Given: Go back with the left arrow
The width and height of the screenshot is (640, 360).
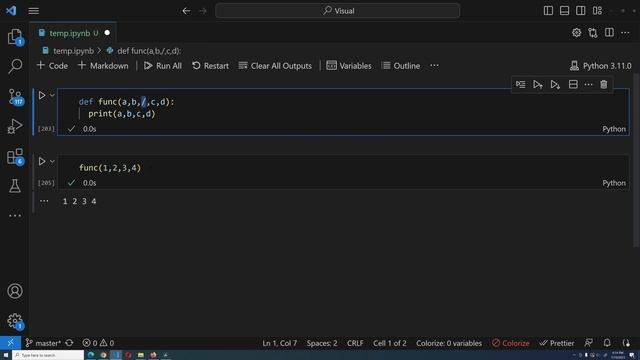Looking at the screenshot, I should point(186,11).
